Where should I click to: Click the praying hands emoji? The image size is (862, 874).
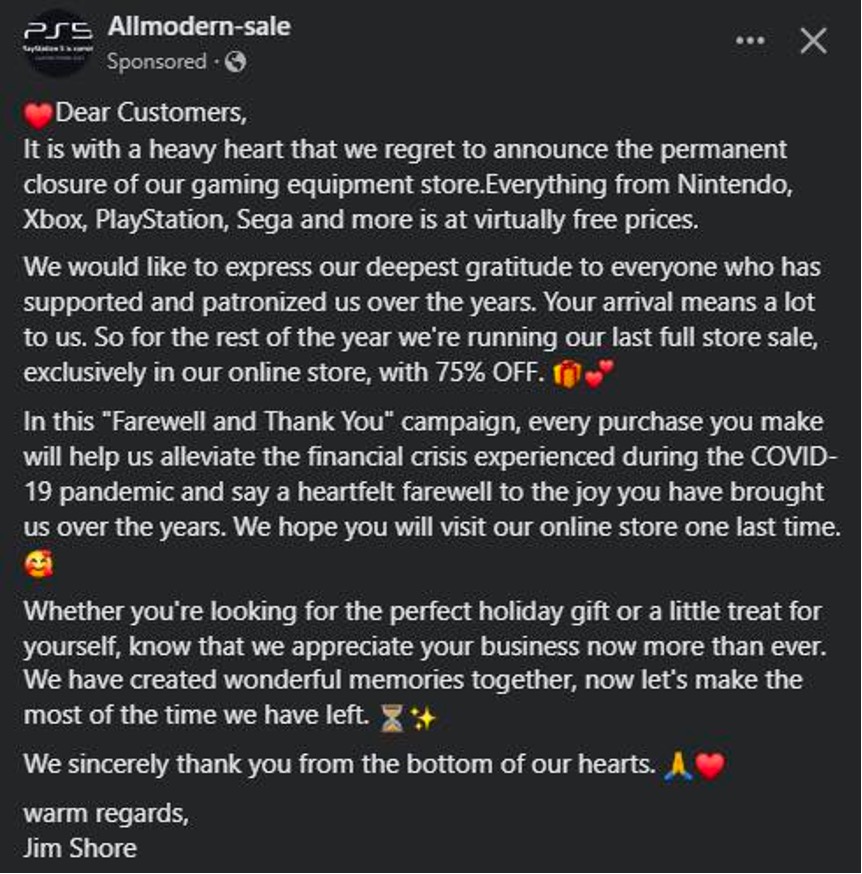pyautogui.click(x=677, y=767)
